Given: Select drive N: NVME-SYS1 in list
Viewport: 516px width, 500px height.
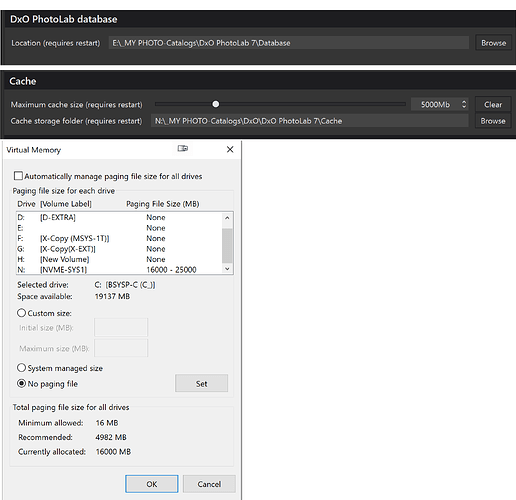Looking at the screenshot, I should tap(119, 270).
